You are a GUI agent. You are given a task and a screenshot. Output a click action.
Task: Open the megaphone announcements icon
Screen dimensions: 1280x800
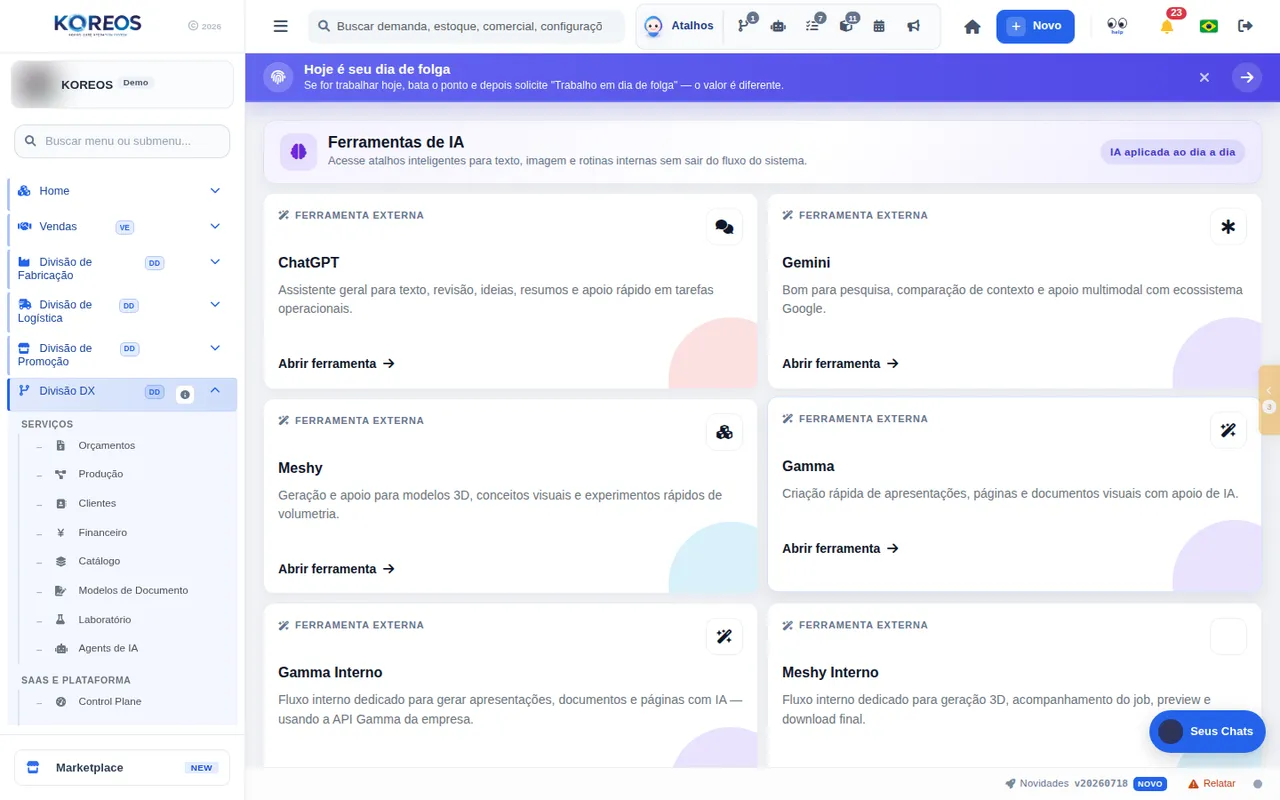pos(913,26)
